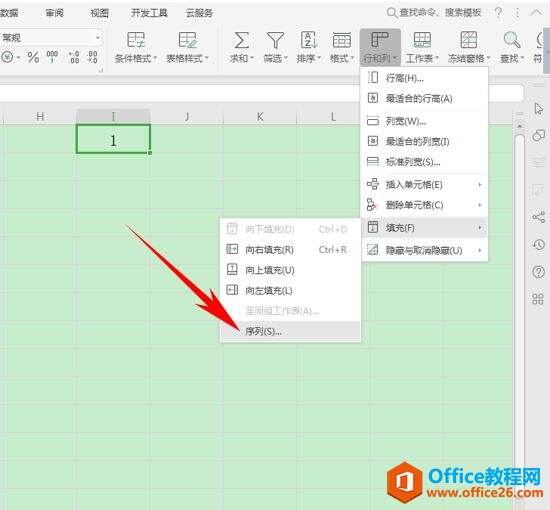Click the selection pointer icon in right sidebar
Screen dimensions: 550x510
[x=538, y=109]
